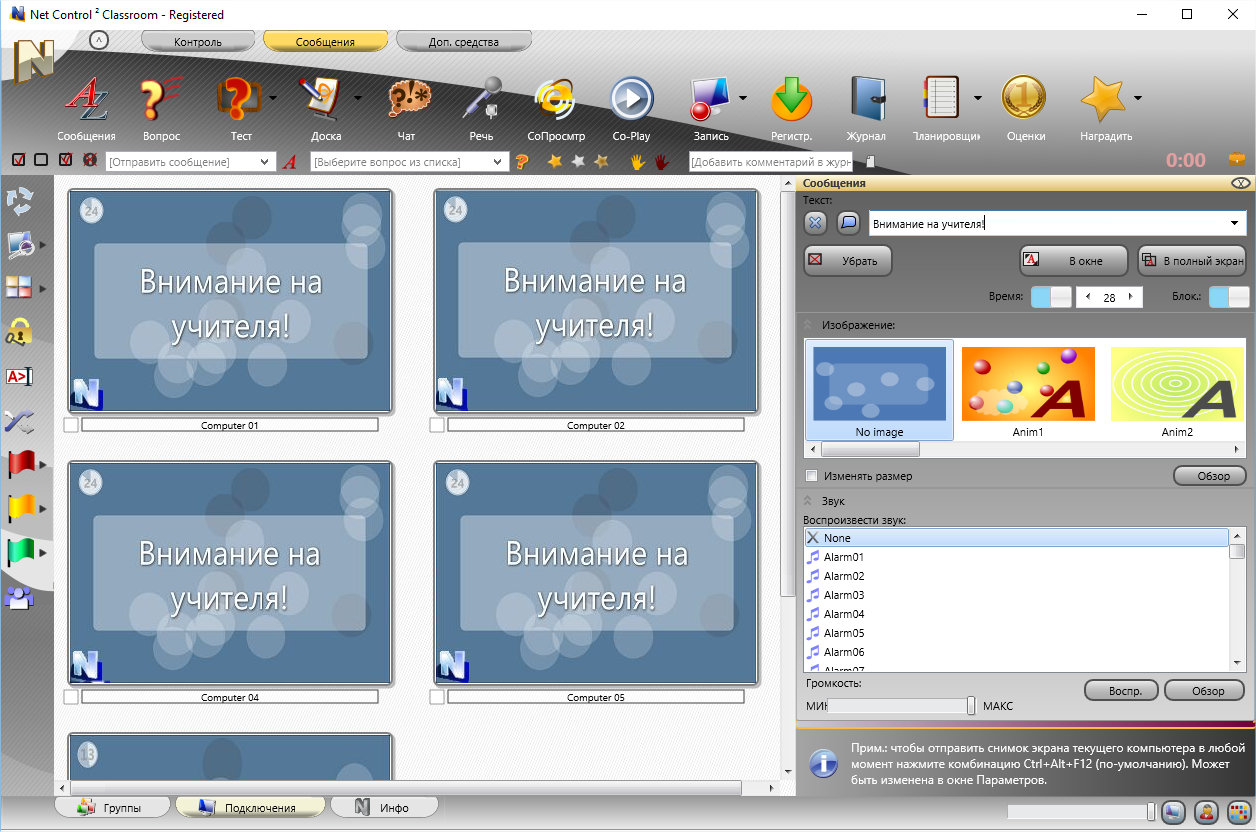1256x832 pixels.
Task: Select the Anim1 image thumbnail
Action: [1028, 391]
